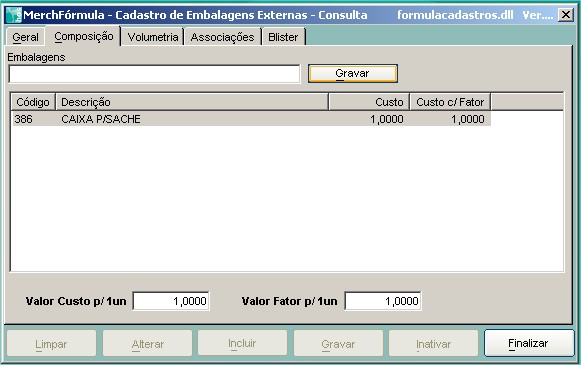The image size is (581, 365).
Task: Click Finalizar to exit the form
Action: pyautogui.click(x=529, y=343)
